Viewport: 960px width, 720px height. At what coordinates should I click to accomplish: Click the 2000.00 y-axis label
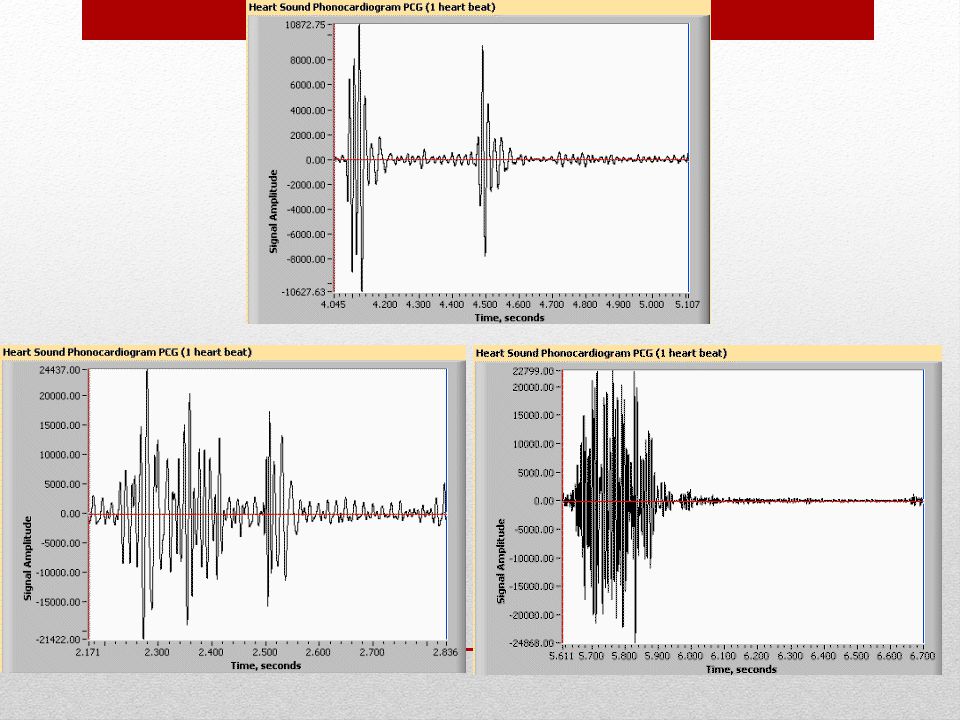click(x=307, y=135)
